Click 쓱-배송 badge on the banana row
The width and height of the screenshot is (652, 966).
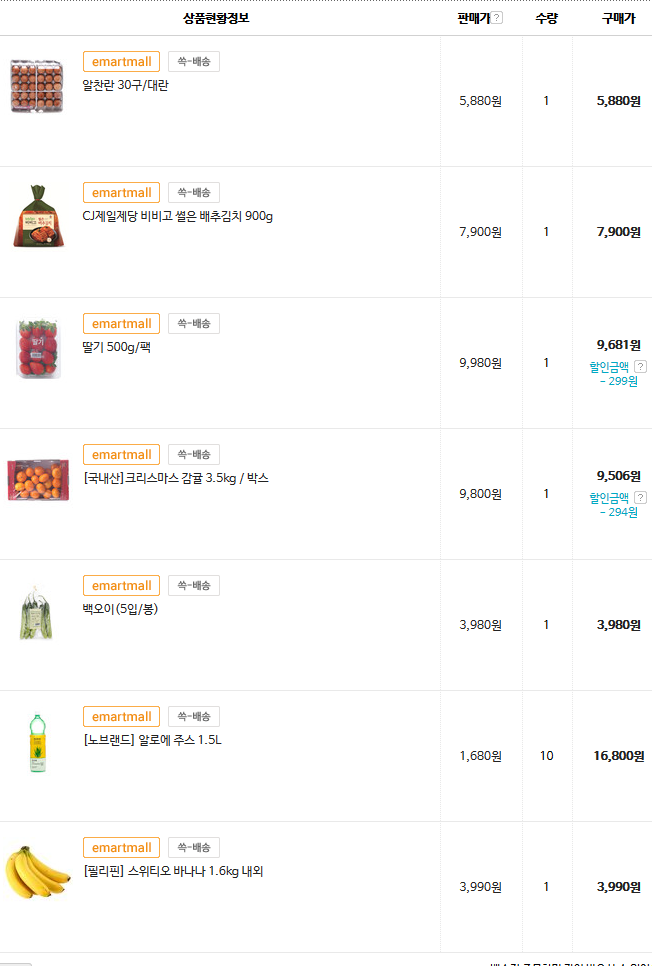point(194,848)
